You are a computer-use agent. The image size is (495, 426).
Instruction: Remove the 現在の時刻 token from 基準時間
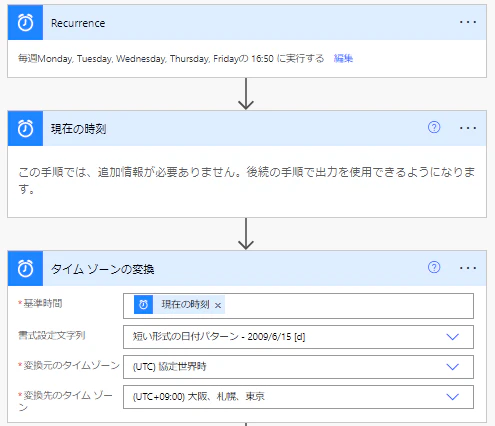[218, 305]
